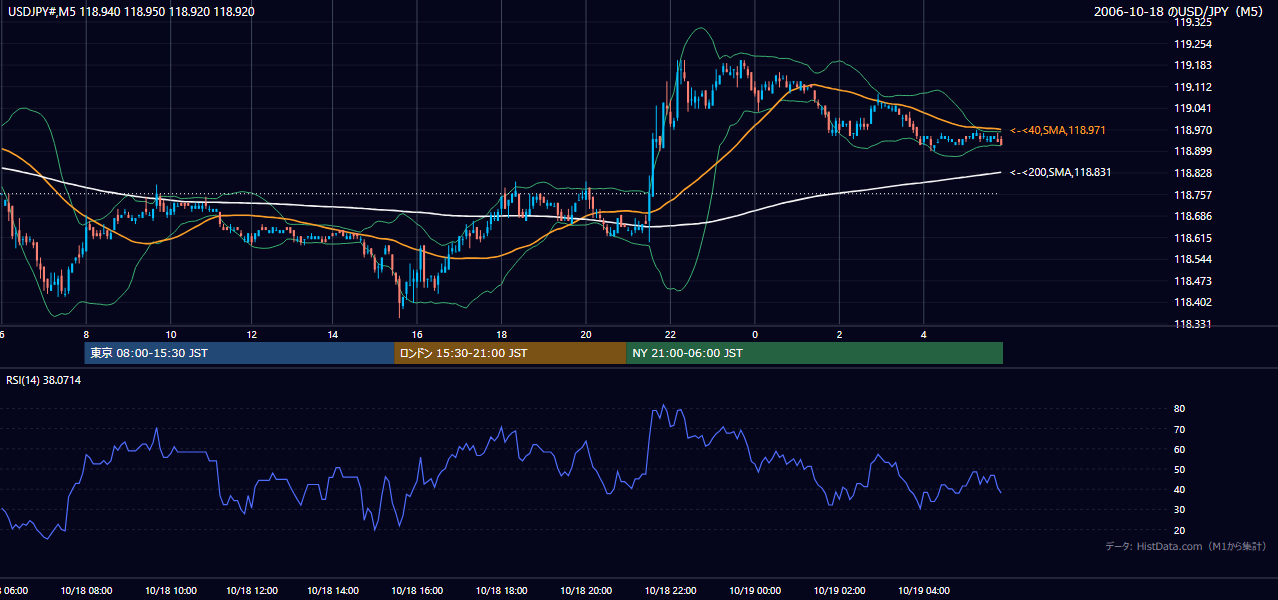Click the 10/18 20:00 date axis label
The height and width of the screenshot is (600, 1278).
pos(586,591)
